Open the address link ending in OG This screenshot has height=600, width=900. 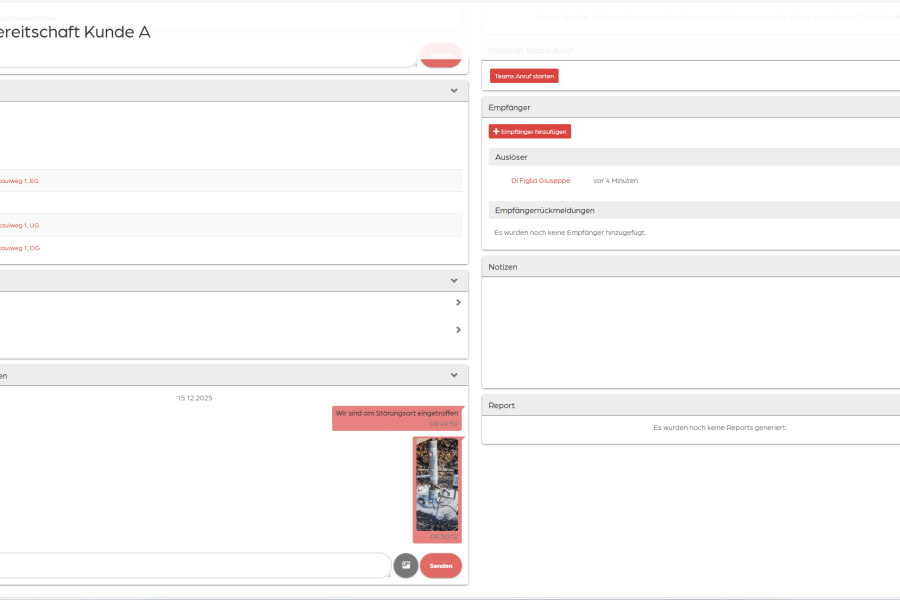pos(20,248)
